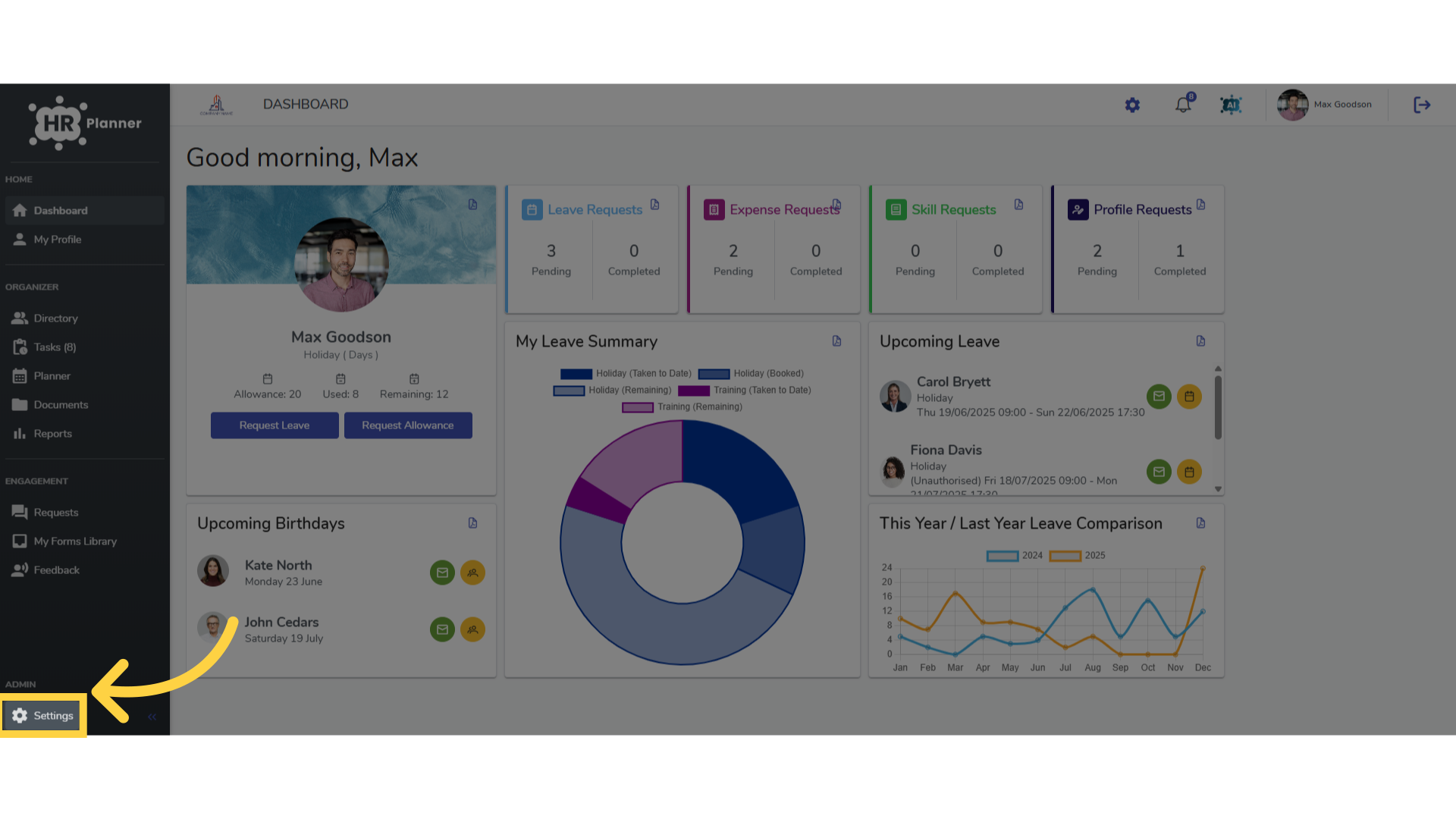Open the Skill Requests card title
The image size is (1456, 819).
click(x=954, y=209)
